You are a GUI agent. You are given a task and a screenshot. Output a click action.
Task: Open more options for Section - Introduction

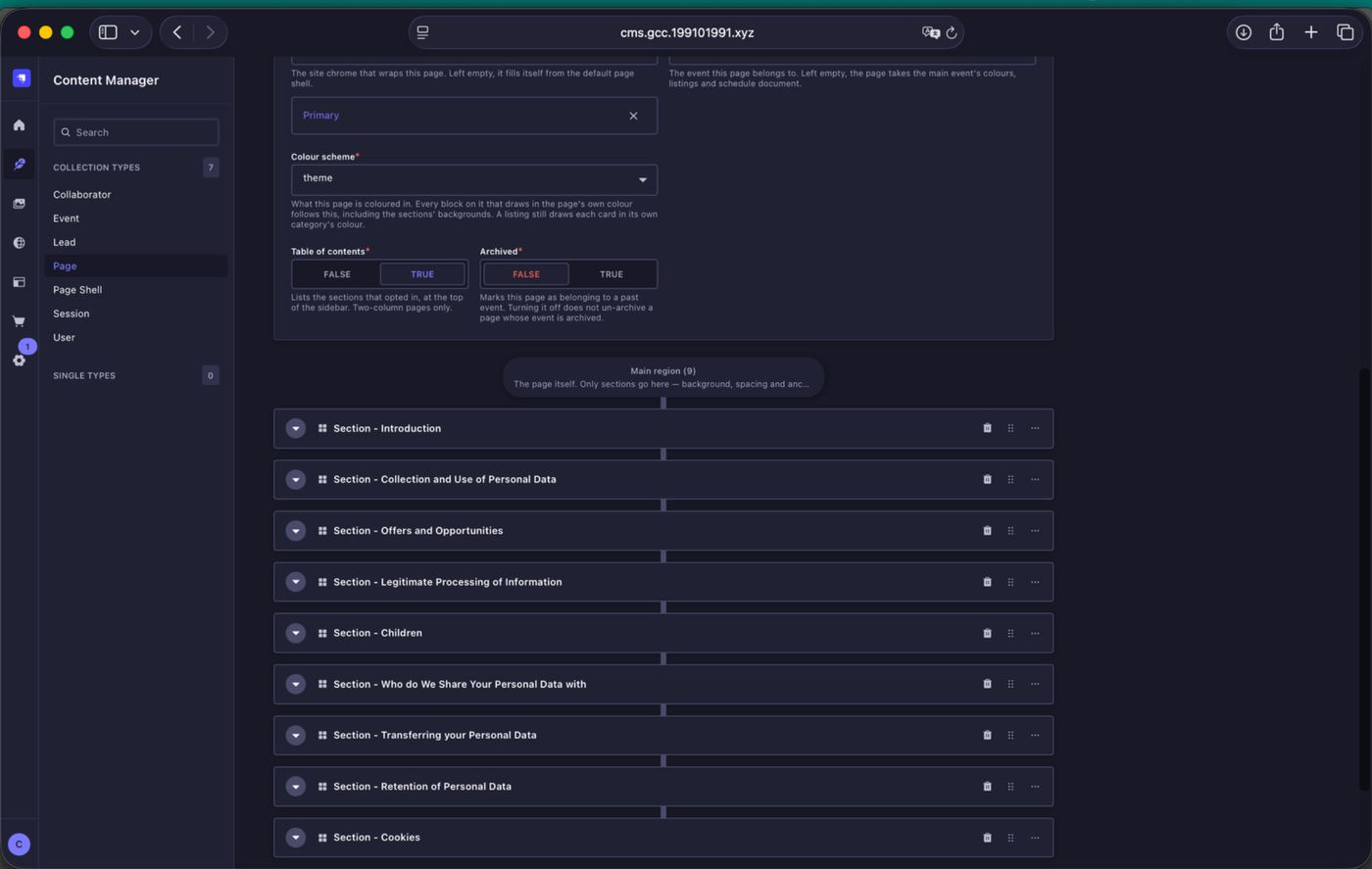point(1035,428)
